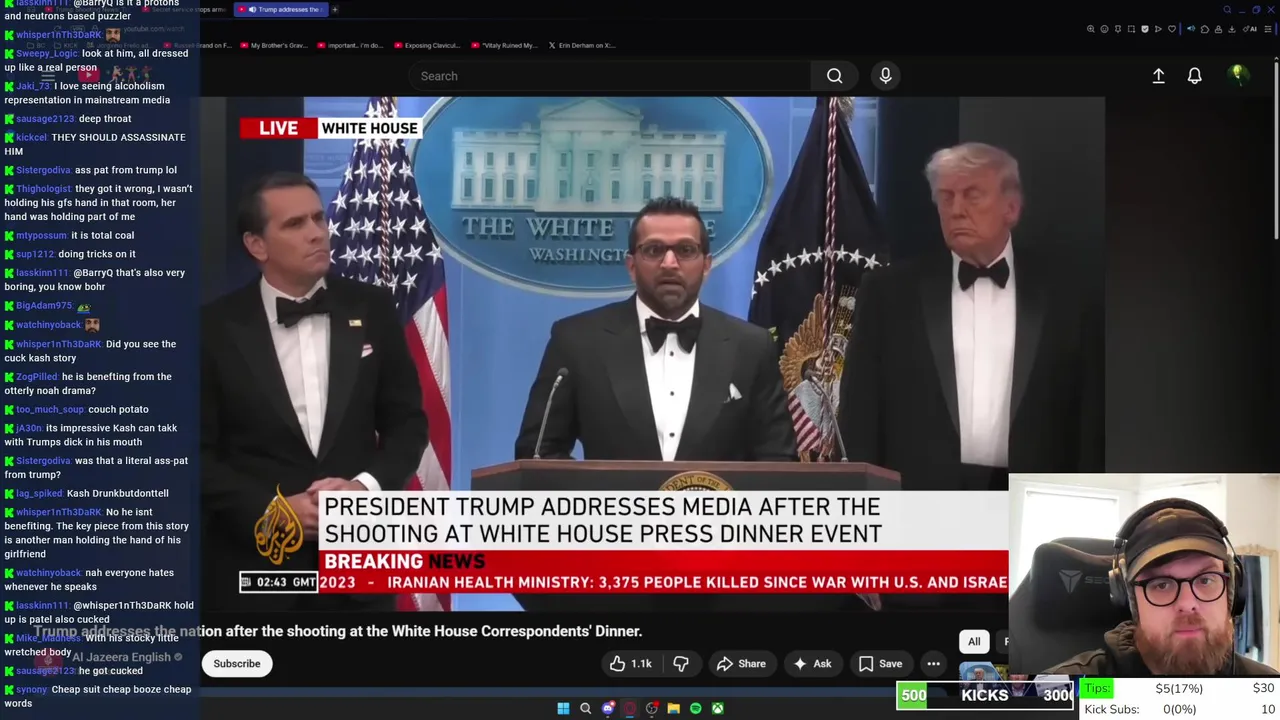Click chat username 'too_much_soup'
This screenshot has height=720, width=1280.
(x=50, y=410)
